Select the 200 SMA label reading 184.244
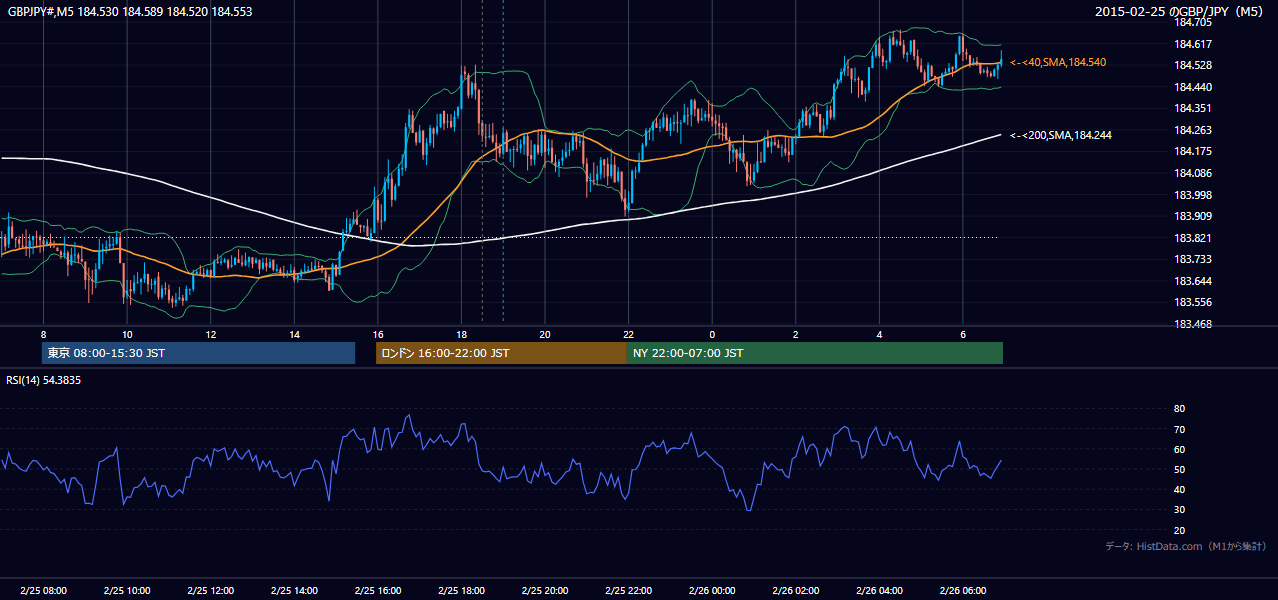 pyautogui.click(x=1061, y=135)
